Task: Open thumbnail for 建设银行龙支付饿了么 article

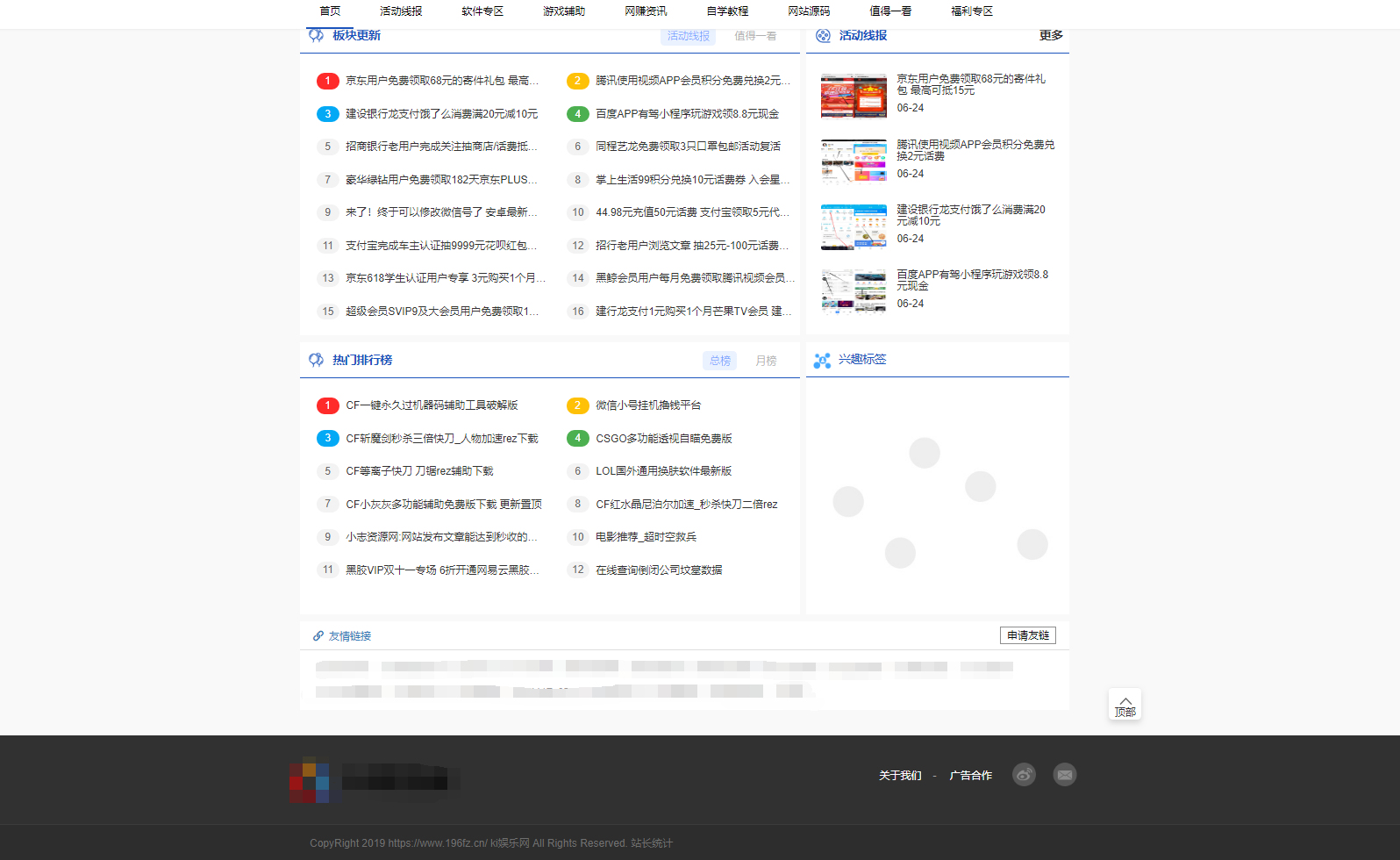Action: click(x=854, y=227)
